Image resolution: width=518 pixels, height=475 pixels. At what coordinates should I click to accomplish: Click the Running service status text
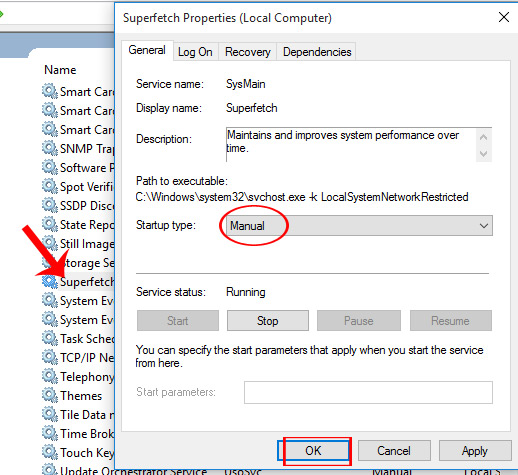246,292
